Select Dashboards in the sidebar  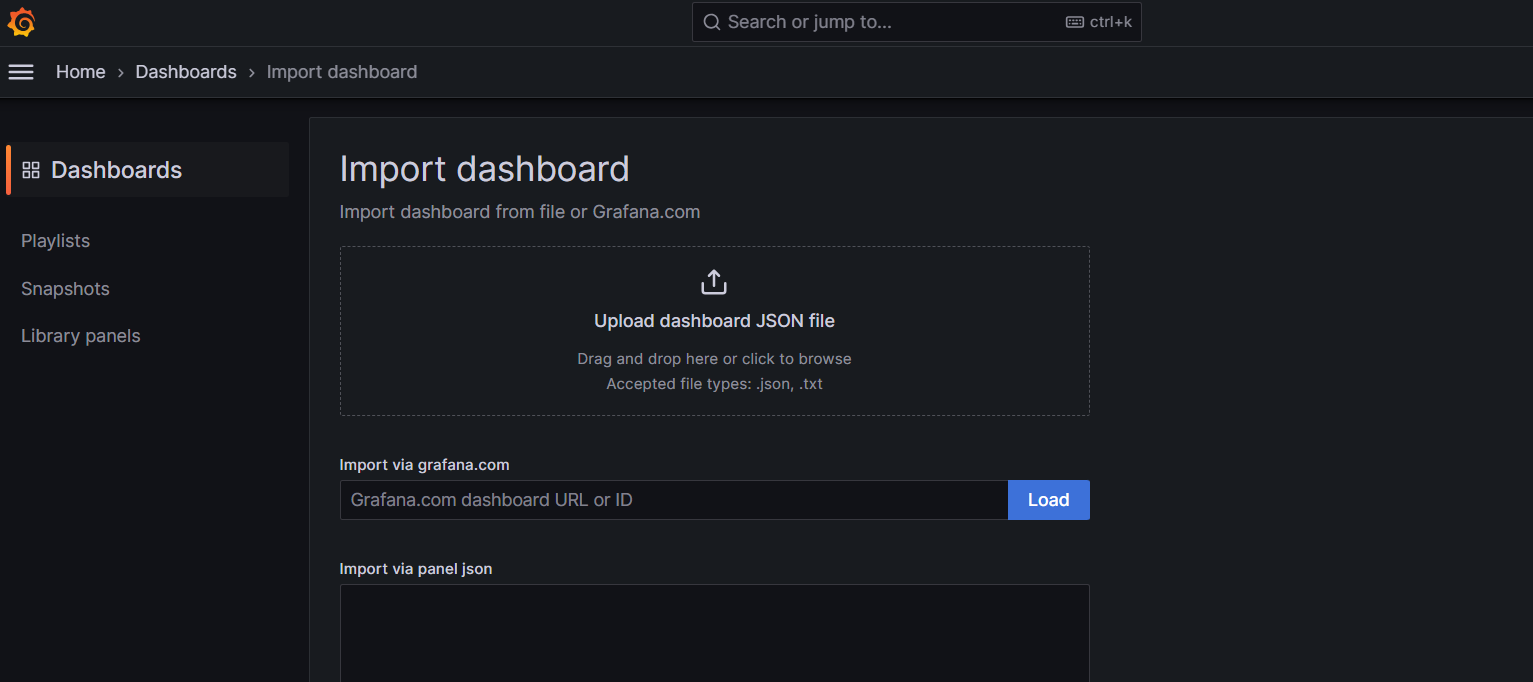(x=148, y=170)
